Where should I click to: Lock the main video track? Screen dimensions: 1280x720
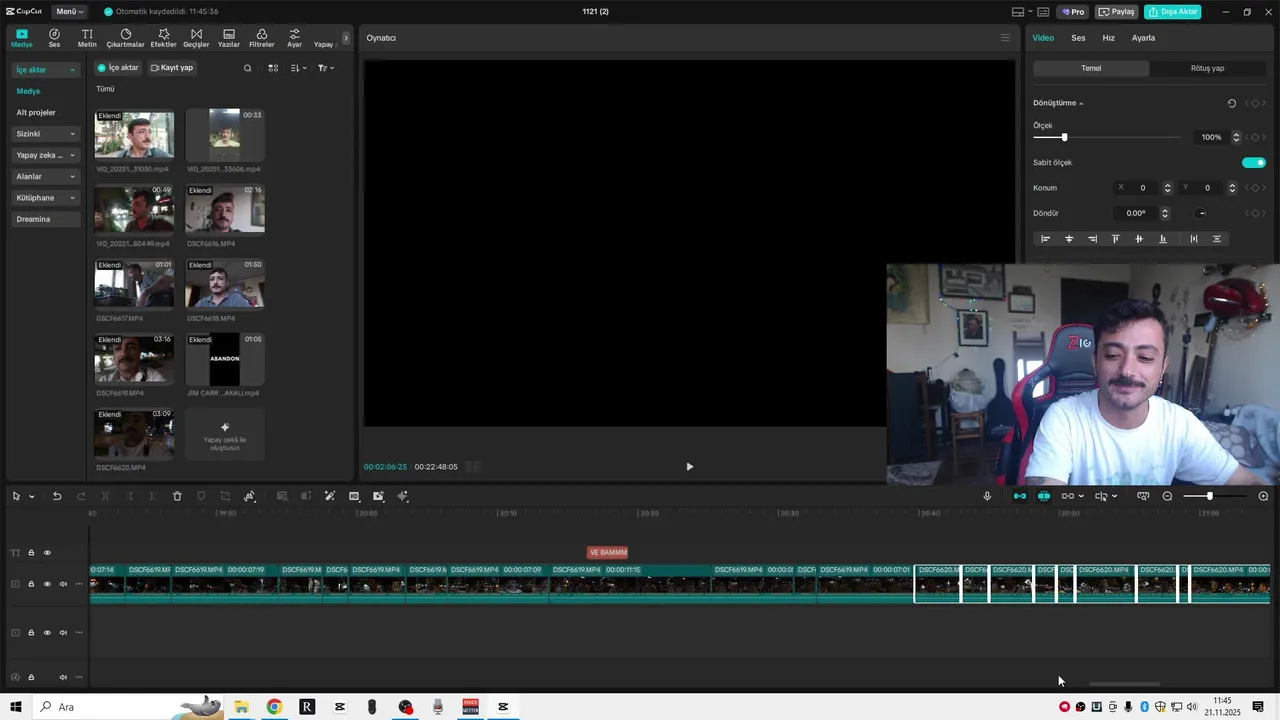[x=31, y=584]
